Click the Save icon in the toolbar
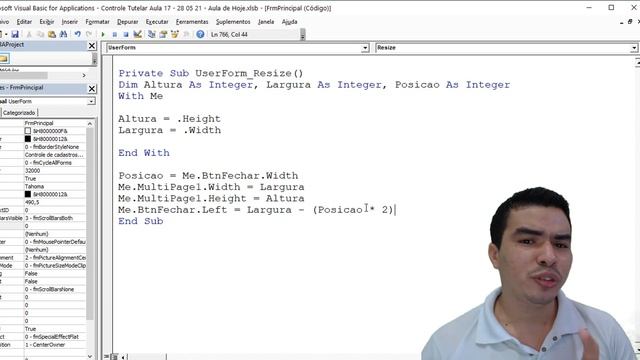The width and height of the screenshot is (640, 360). [15, 34]
